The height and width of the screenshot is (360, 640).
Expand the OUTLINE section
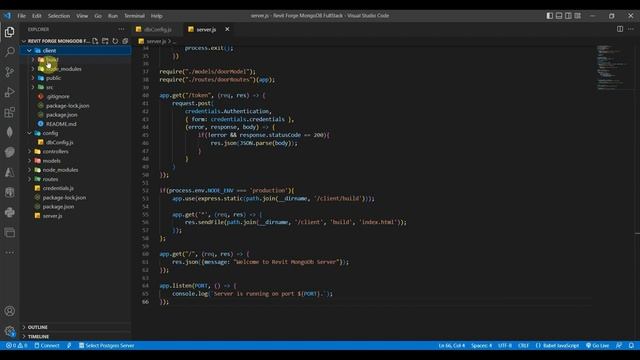tap(76, 327)
